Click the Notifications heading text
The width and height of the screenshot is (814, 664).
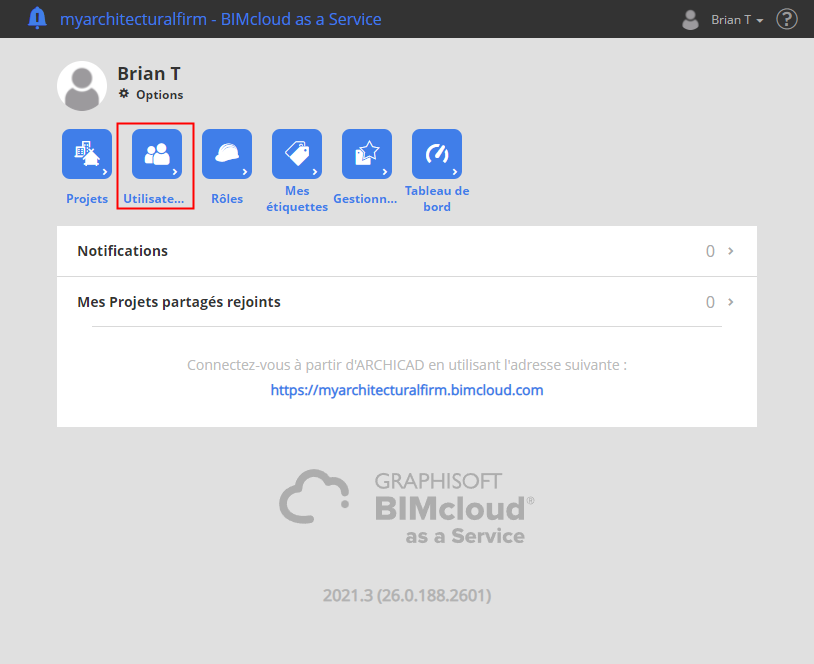[x=123, y=251]
